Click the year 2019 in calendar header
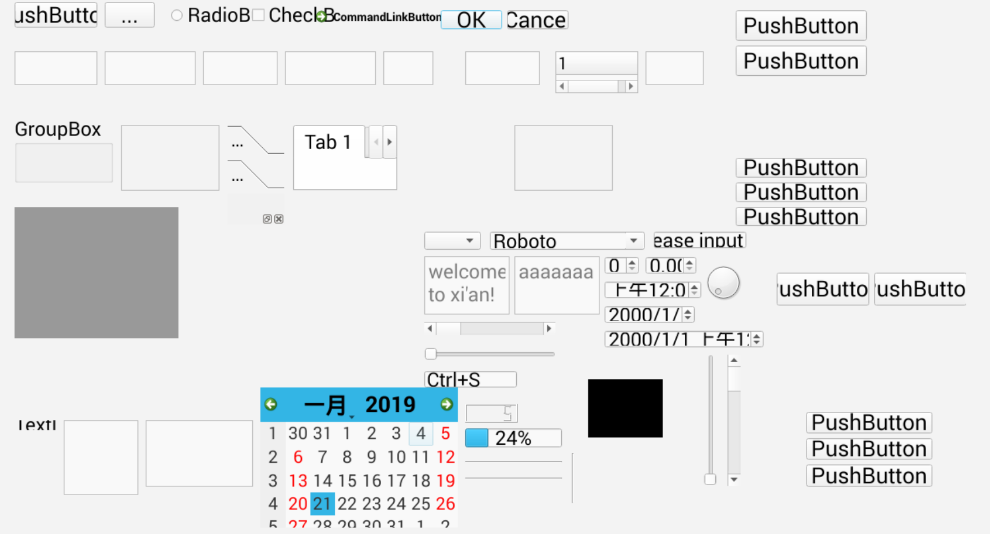 click(x=390, y=405)
